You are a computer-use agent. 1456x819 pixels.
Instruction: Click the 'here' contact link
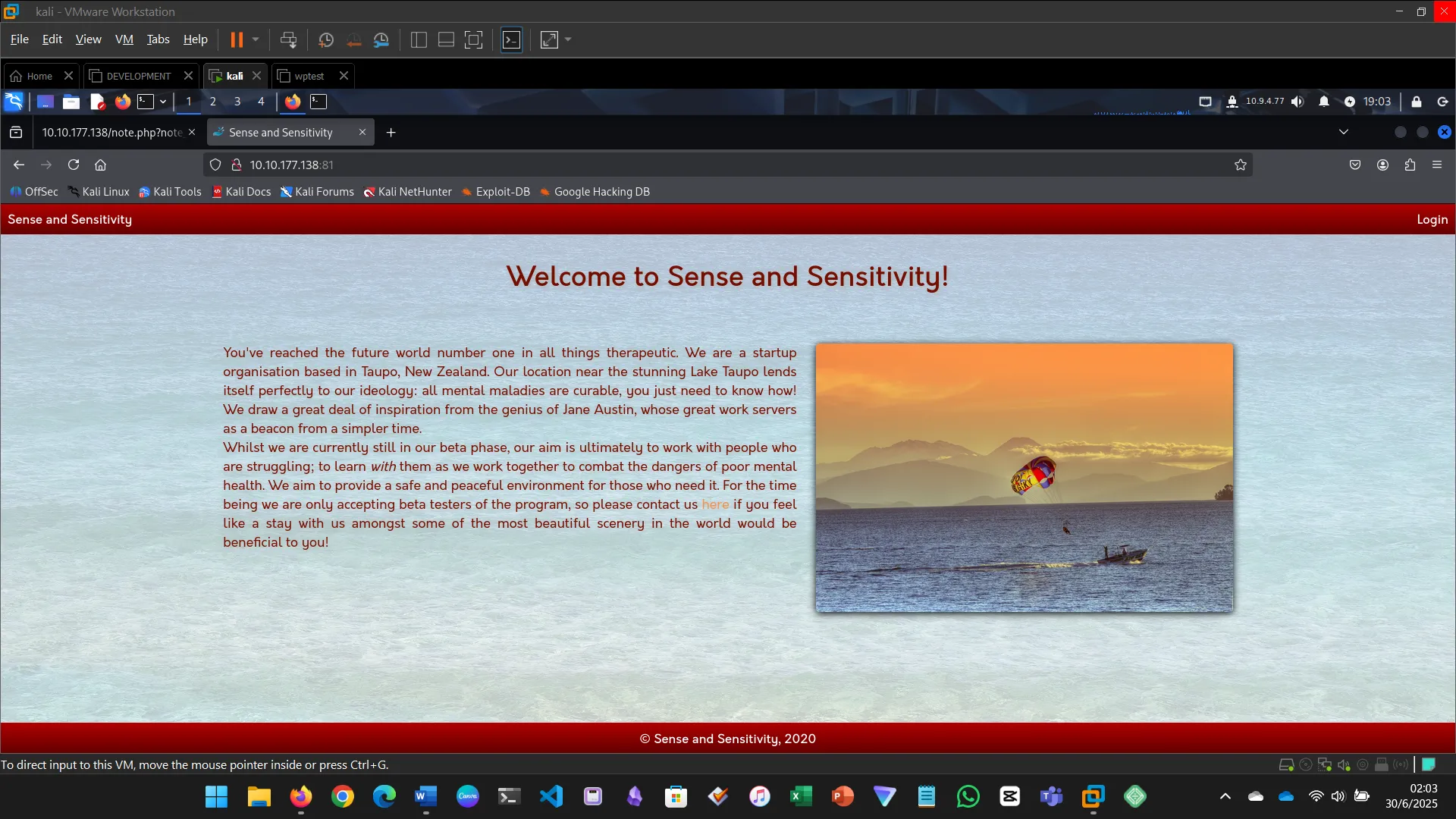coord(714,504)
